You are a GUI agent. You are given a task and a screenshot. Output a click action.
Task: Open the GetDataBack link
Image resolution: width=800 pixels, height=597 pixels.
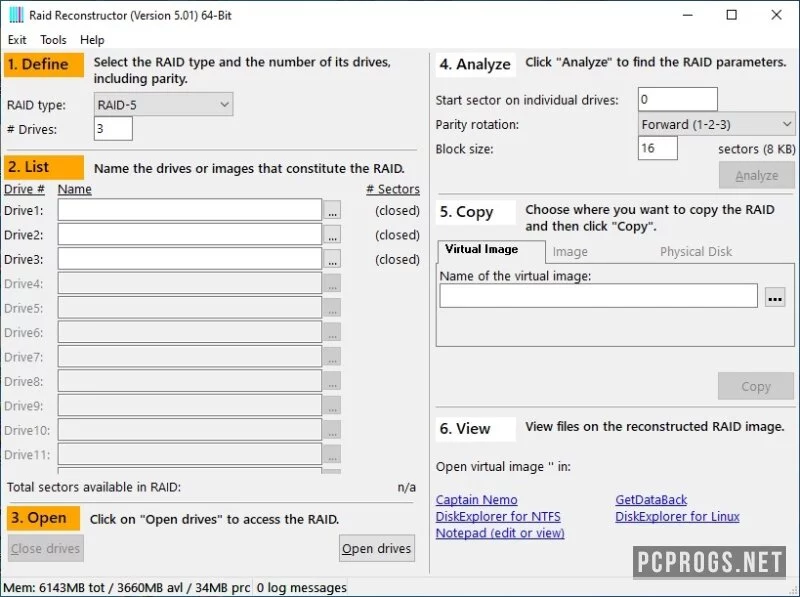coord(651,500)
